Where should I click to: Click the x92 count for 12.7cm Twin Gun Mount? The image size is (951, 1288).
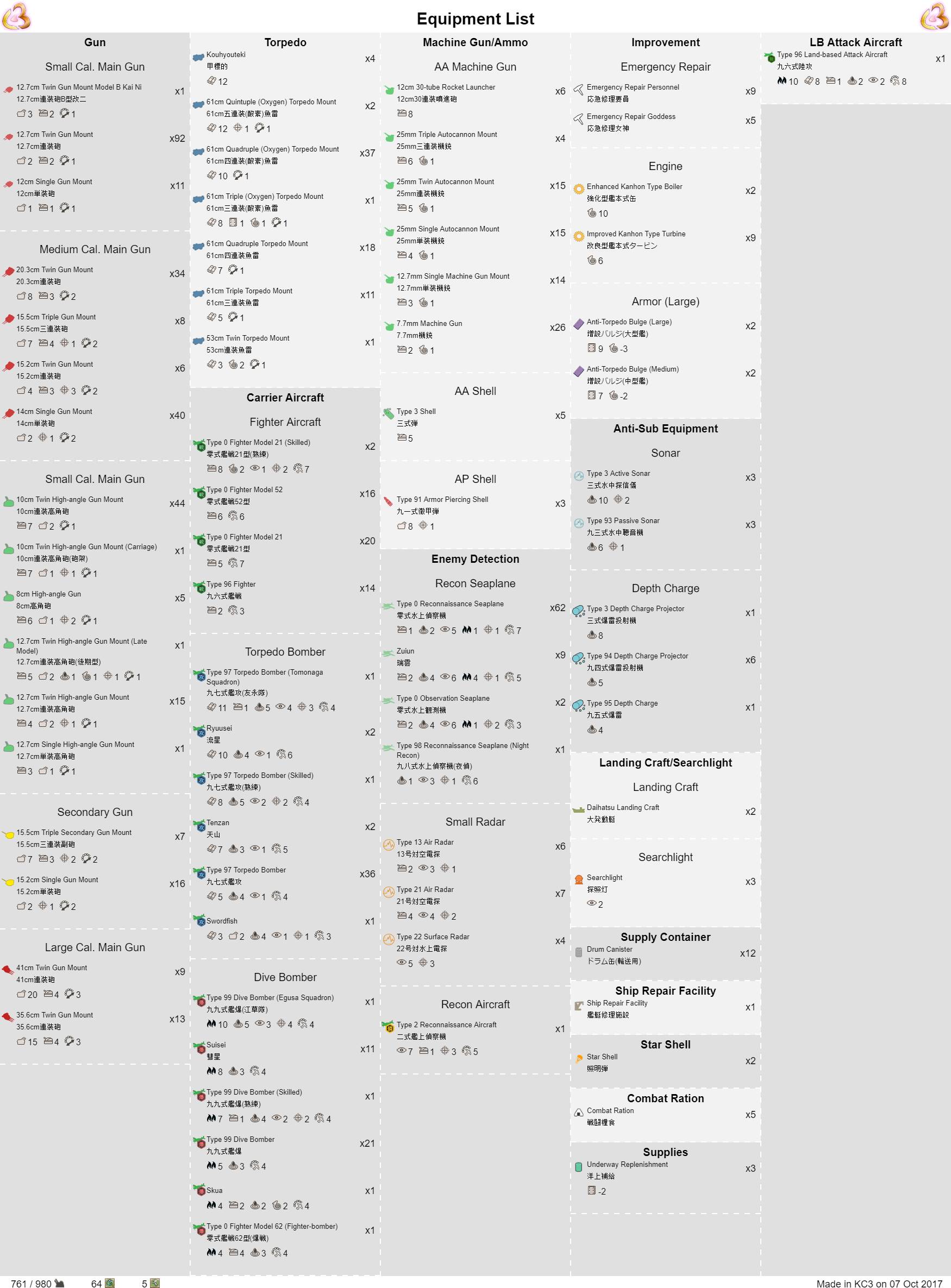[x=177, y=139]
